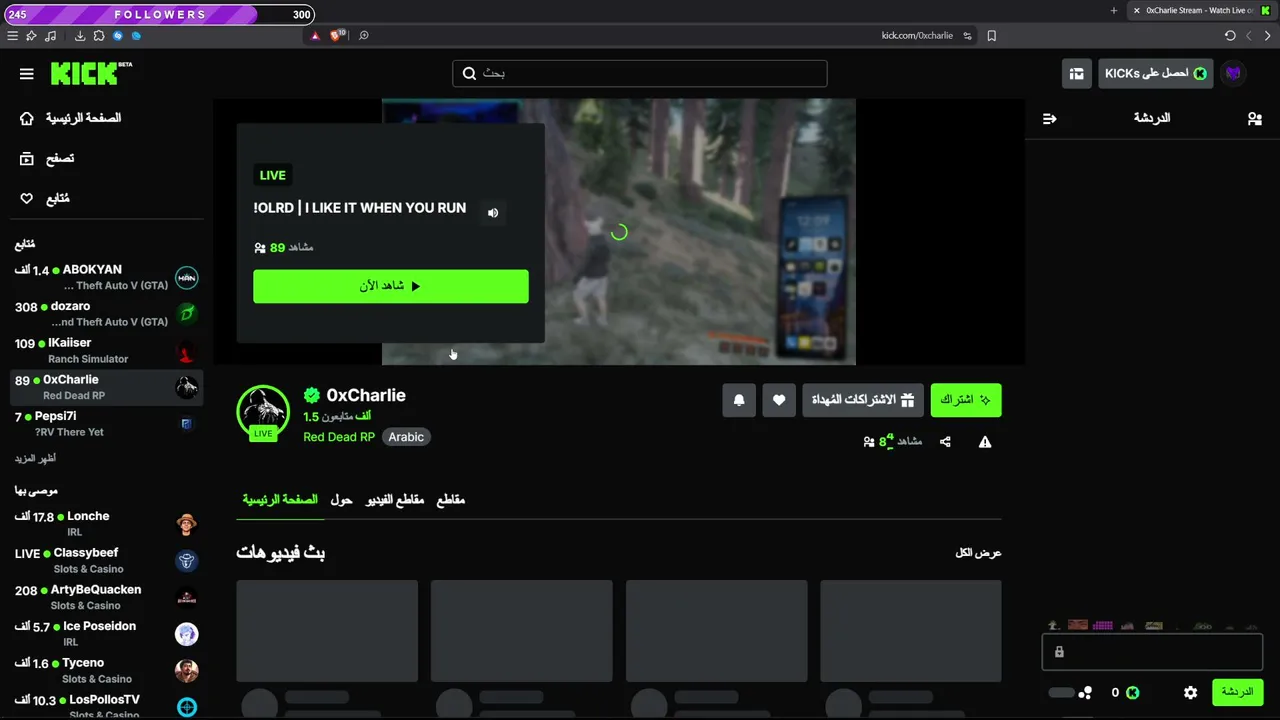1280x720 pixels.
Task: Open the Kick hamburger navigation menu
Action: point(27,74)
